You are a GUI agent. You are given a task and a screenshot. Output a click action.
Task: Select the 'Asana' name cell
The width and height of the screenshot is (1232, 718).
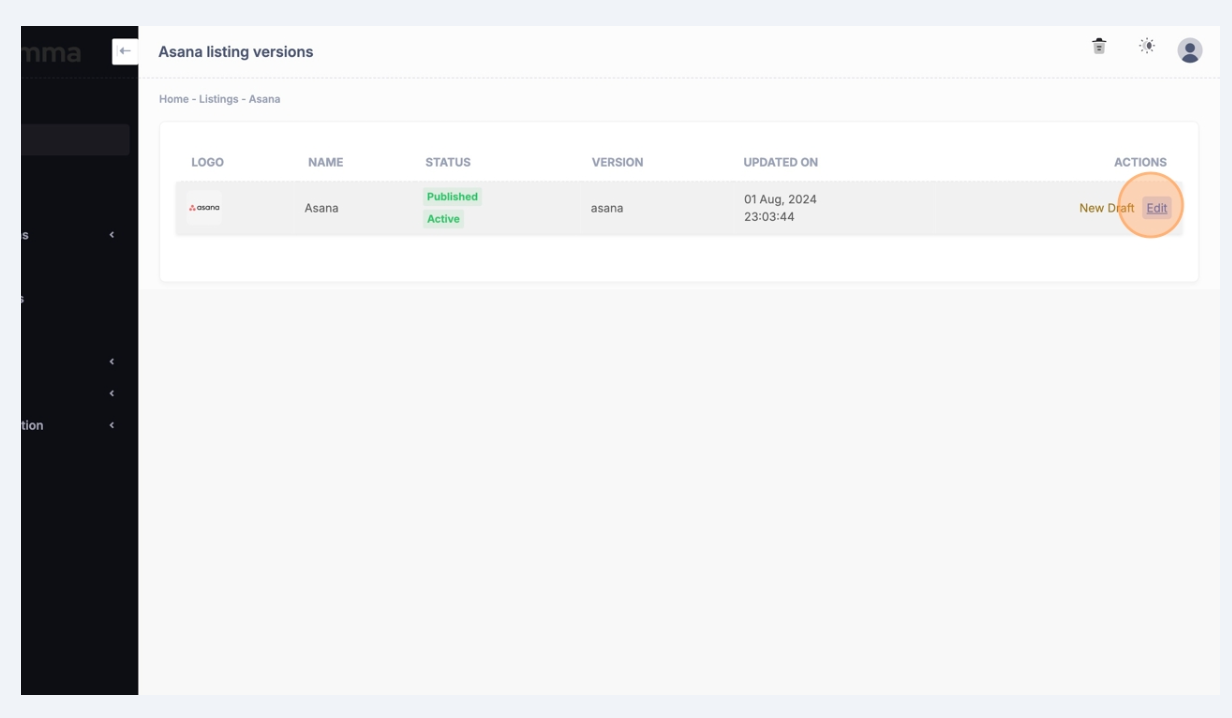point(322,208)
